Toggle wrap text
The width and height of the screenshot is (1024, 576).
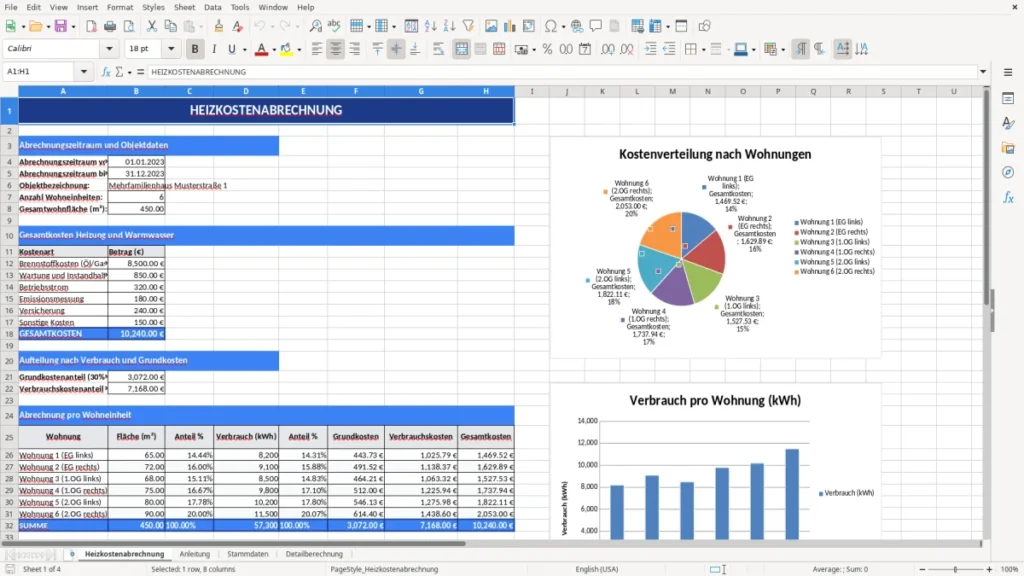(438, 49)
